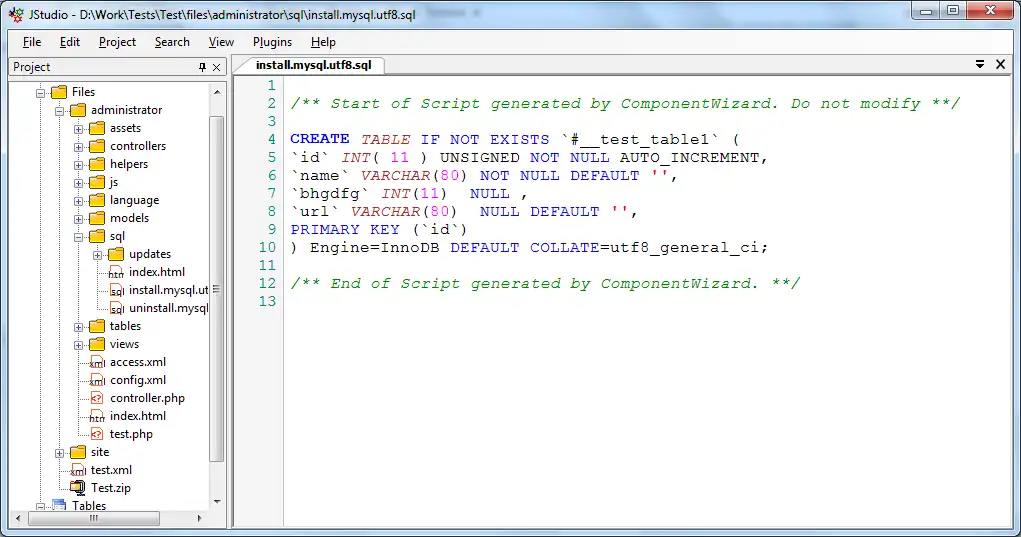Open the Help menu
1021x537 pixels.
coord(323,42)
